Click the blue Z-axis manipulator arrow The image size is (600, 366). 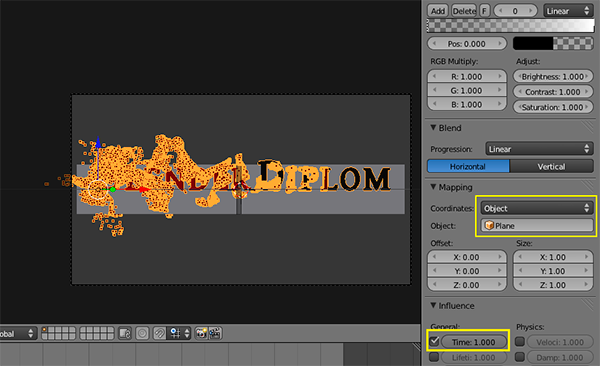click(x=98, y=142)
